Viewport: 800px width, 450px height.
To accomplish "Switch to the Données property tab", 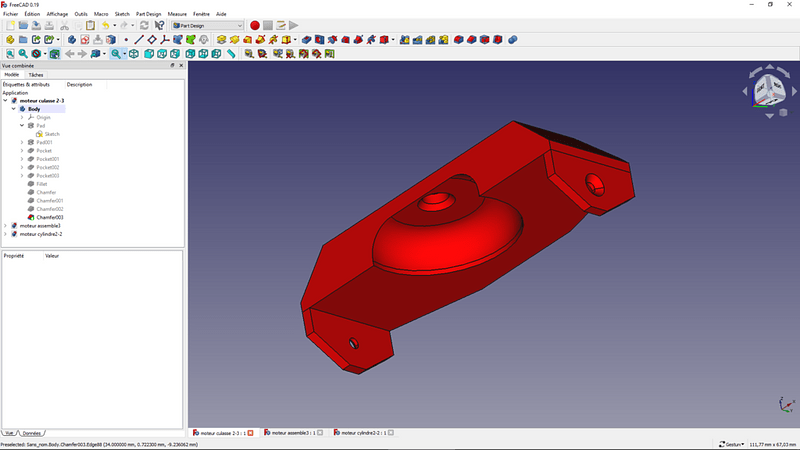I will (x=32, y=433).
